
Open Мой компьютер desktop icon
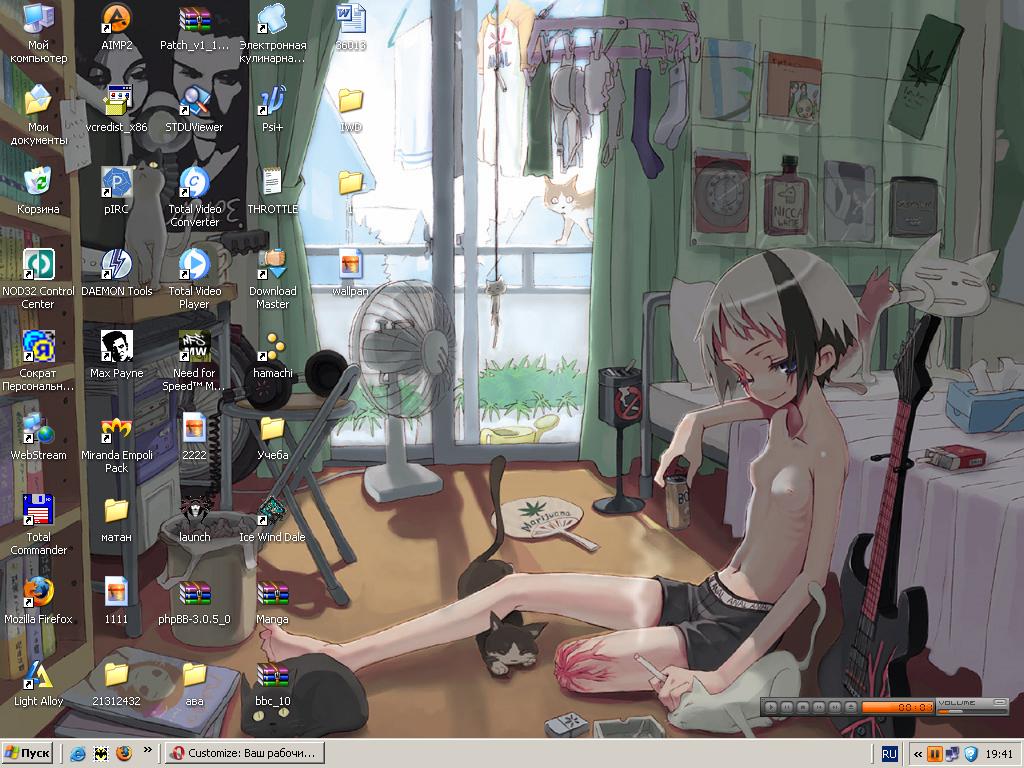[x=38, y=33]
